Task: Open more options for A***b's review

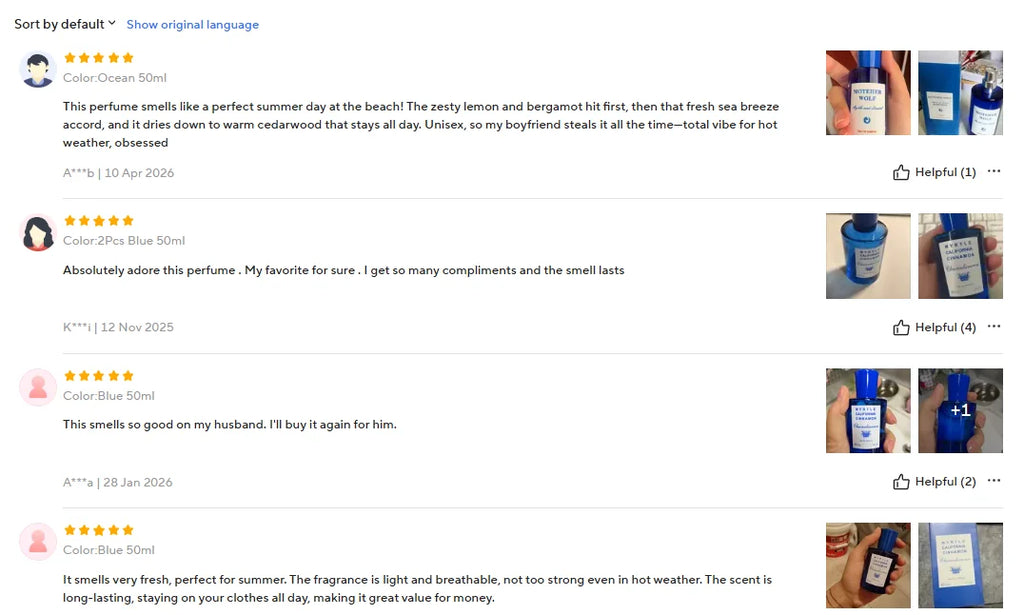Action: (x=993, y=171)
